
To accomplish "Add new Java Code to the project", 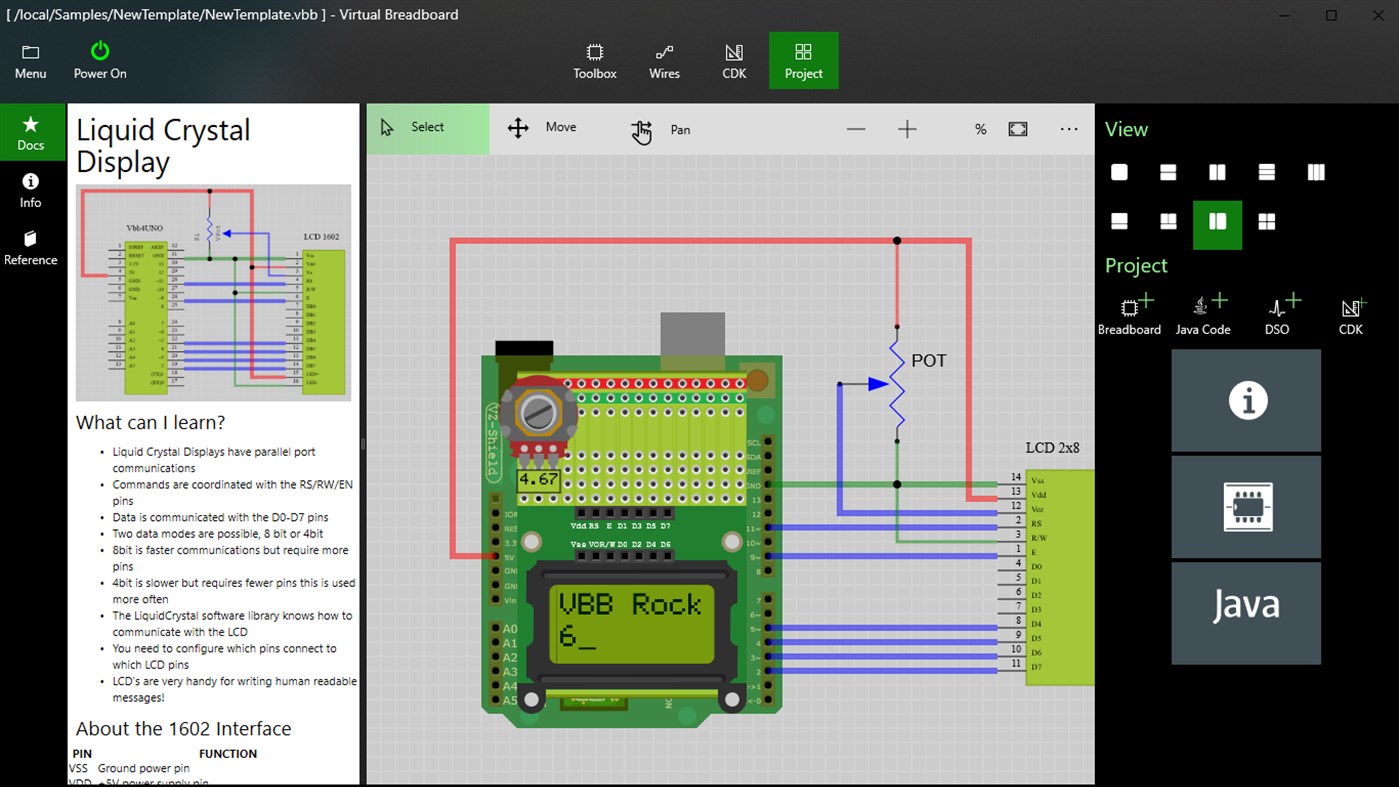I will click(1203, 313).
